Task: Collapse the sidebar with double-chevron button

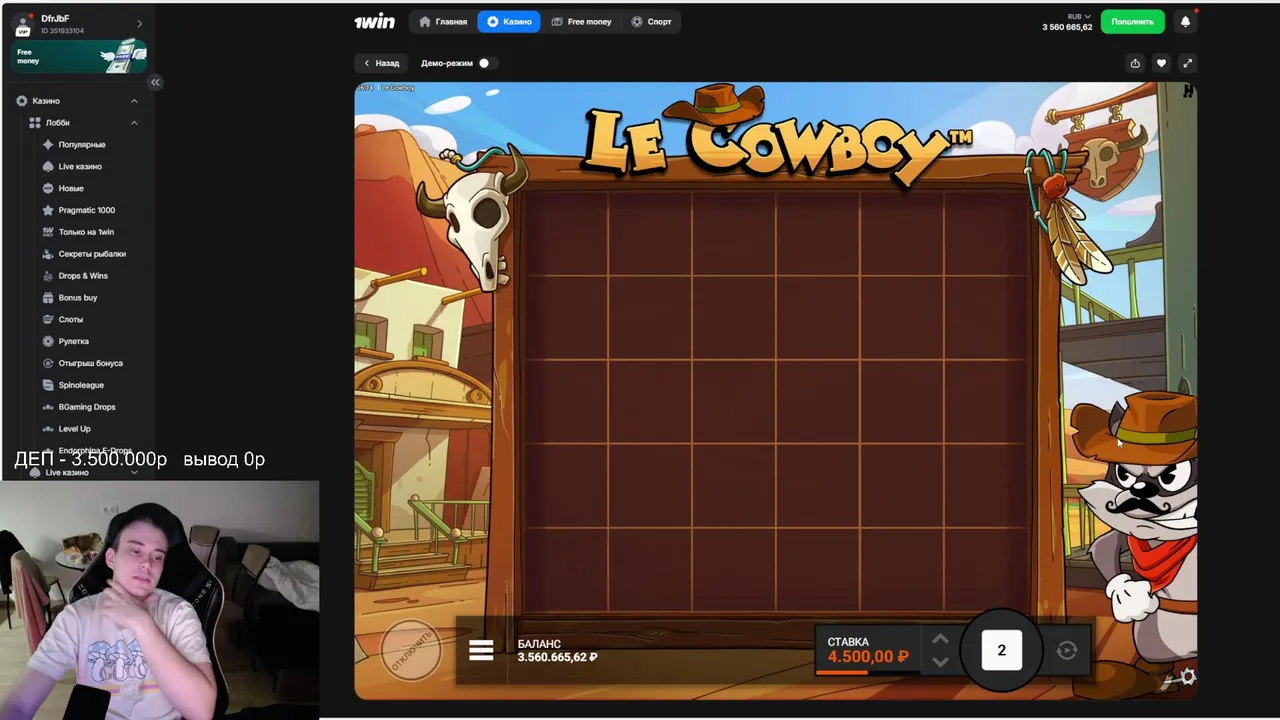Action: pos(155,82)
